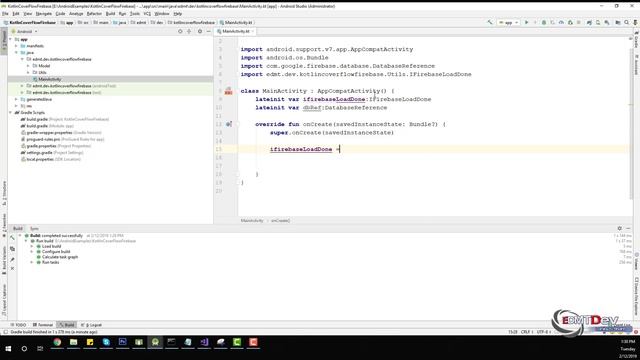This screenshot has height=360, width=640.
Task: Open the Refactor menu
Action: [x=94, y=14]
